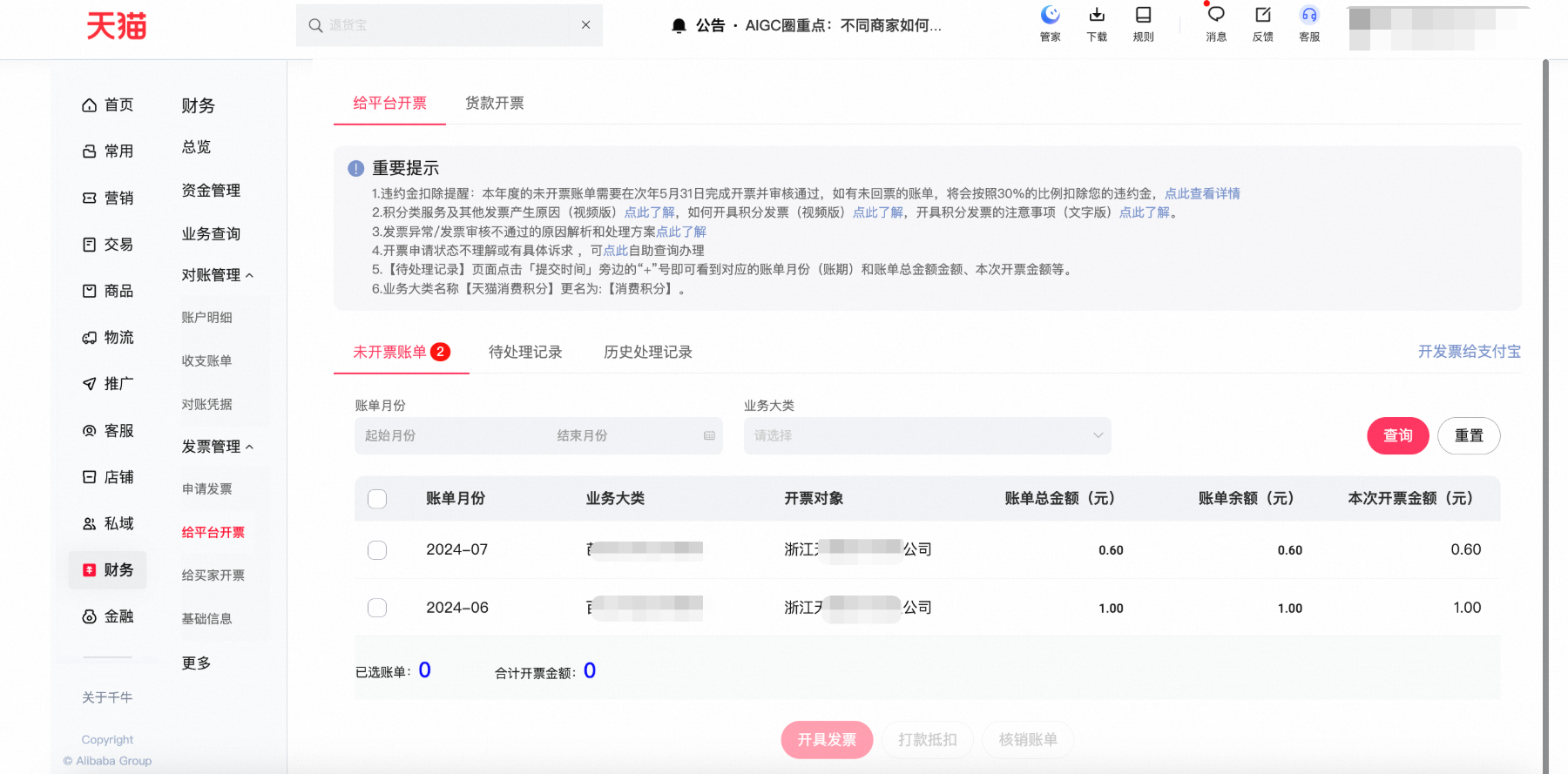The width and height of the screenshot is (1568, 774).
Task: Open 常用 in the left sidebar
Action: click(x=108, y=151)
